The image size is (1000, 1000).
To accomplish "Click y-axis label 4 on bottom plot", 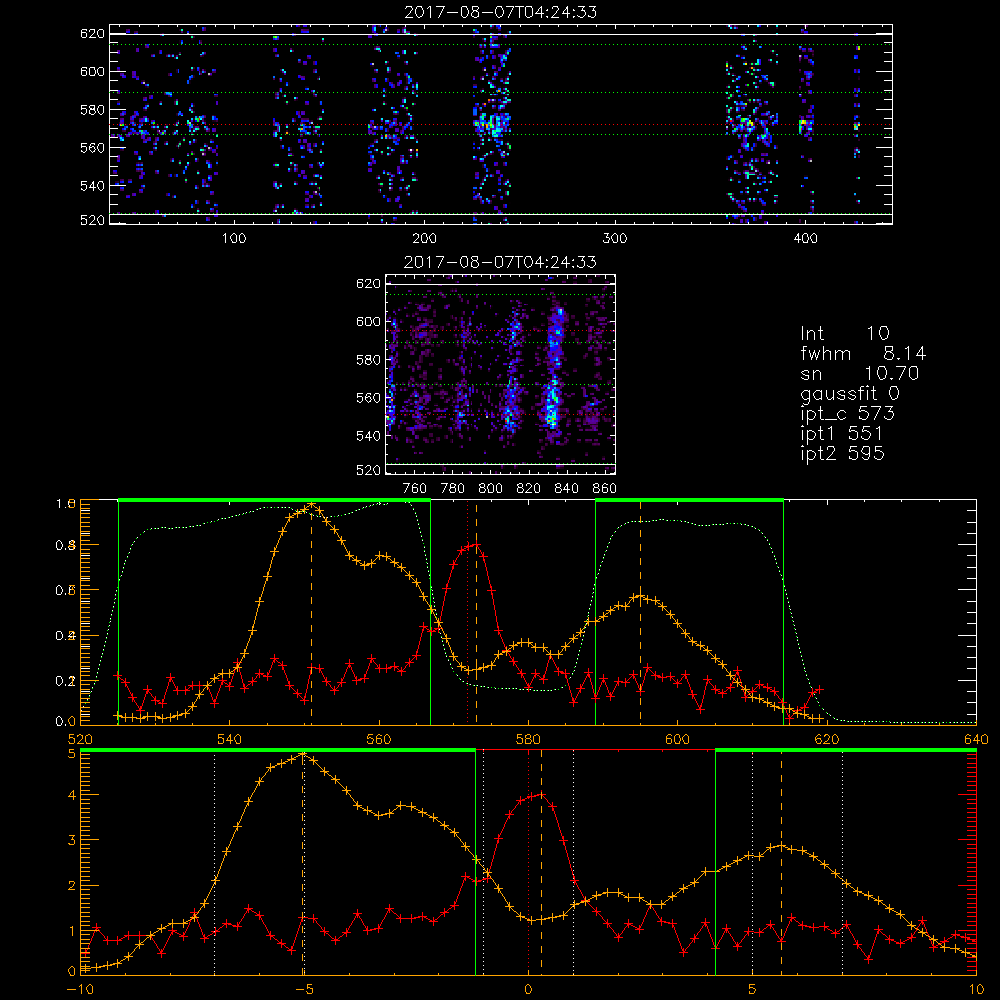I will click(72, 795).
